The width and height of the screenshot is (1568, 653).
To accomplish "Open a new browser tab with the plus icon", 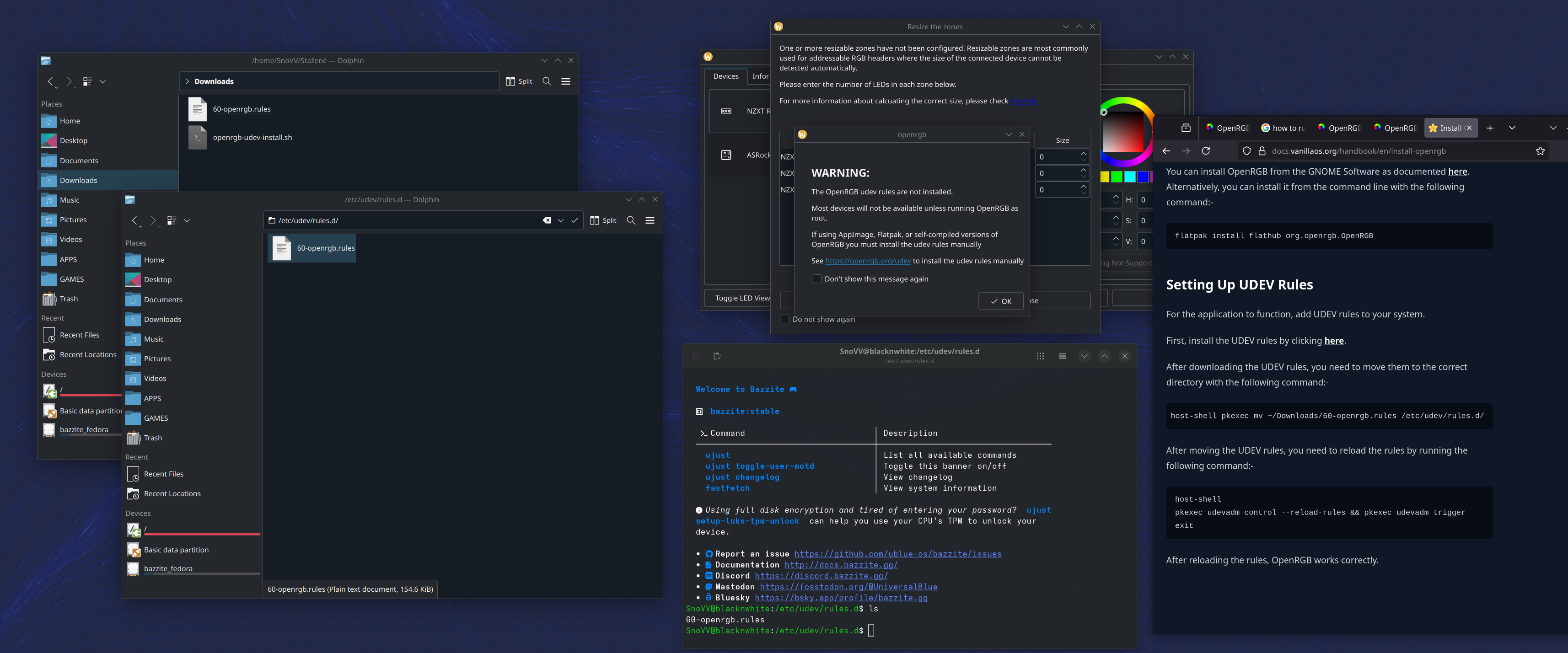I will pos(1489,128).
